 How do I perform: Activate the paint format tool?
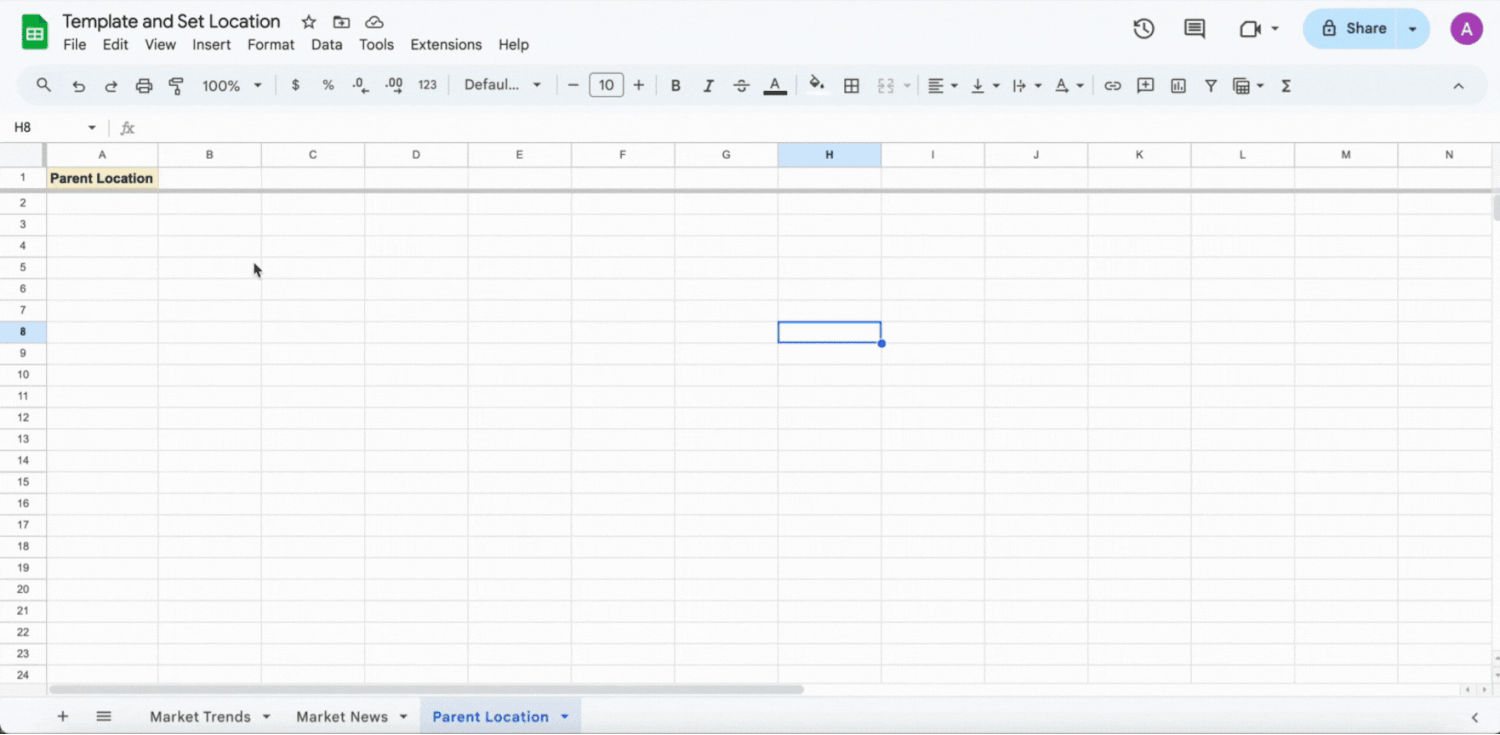[176, 86]
